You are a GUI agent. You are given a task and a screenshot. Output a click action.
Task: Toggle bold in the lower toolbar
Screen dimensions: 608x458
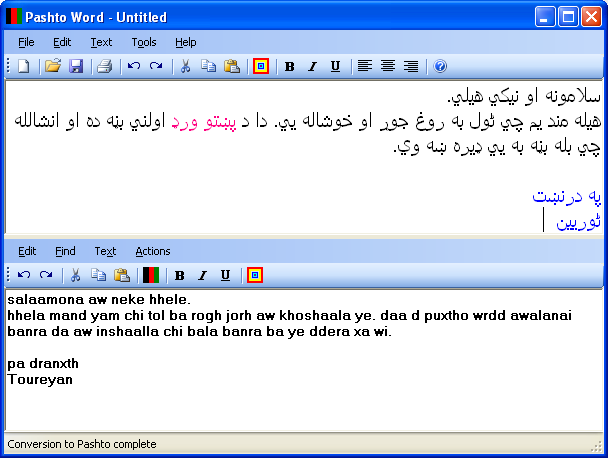(x=180, y=276)
